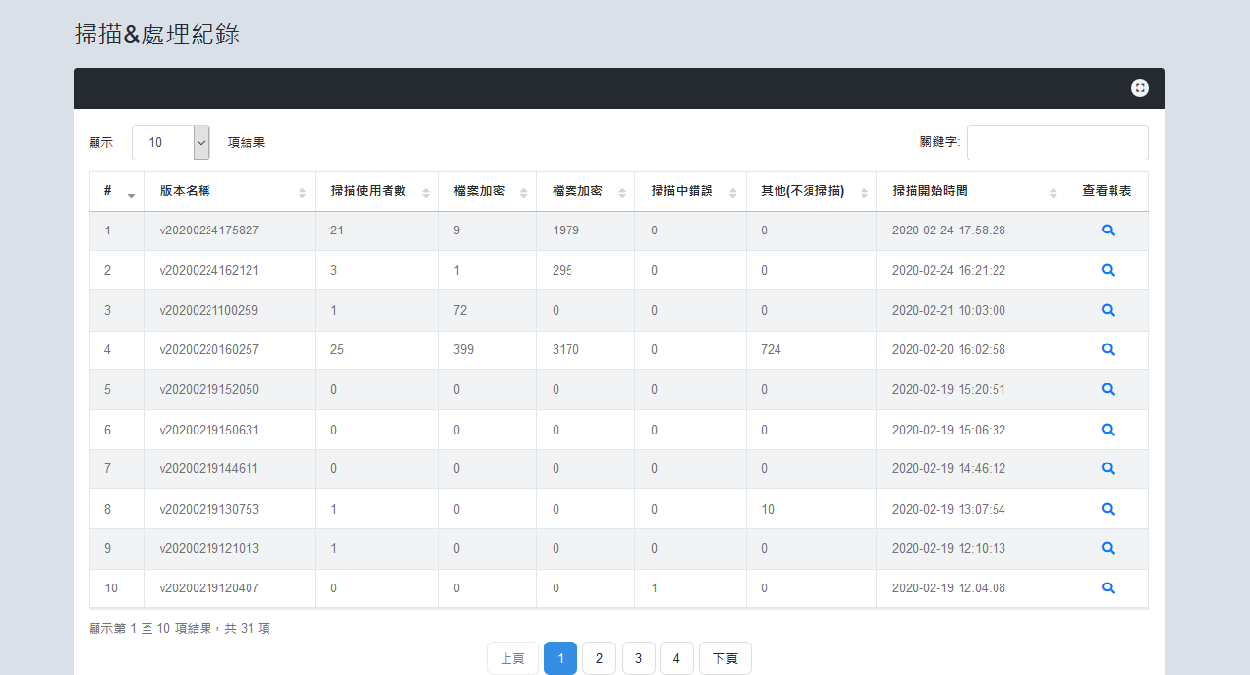Go to page 2
Screen dimensions: 1250x675
598,658
